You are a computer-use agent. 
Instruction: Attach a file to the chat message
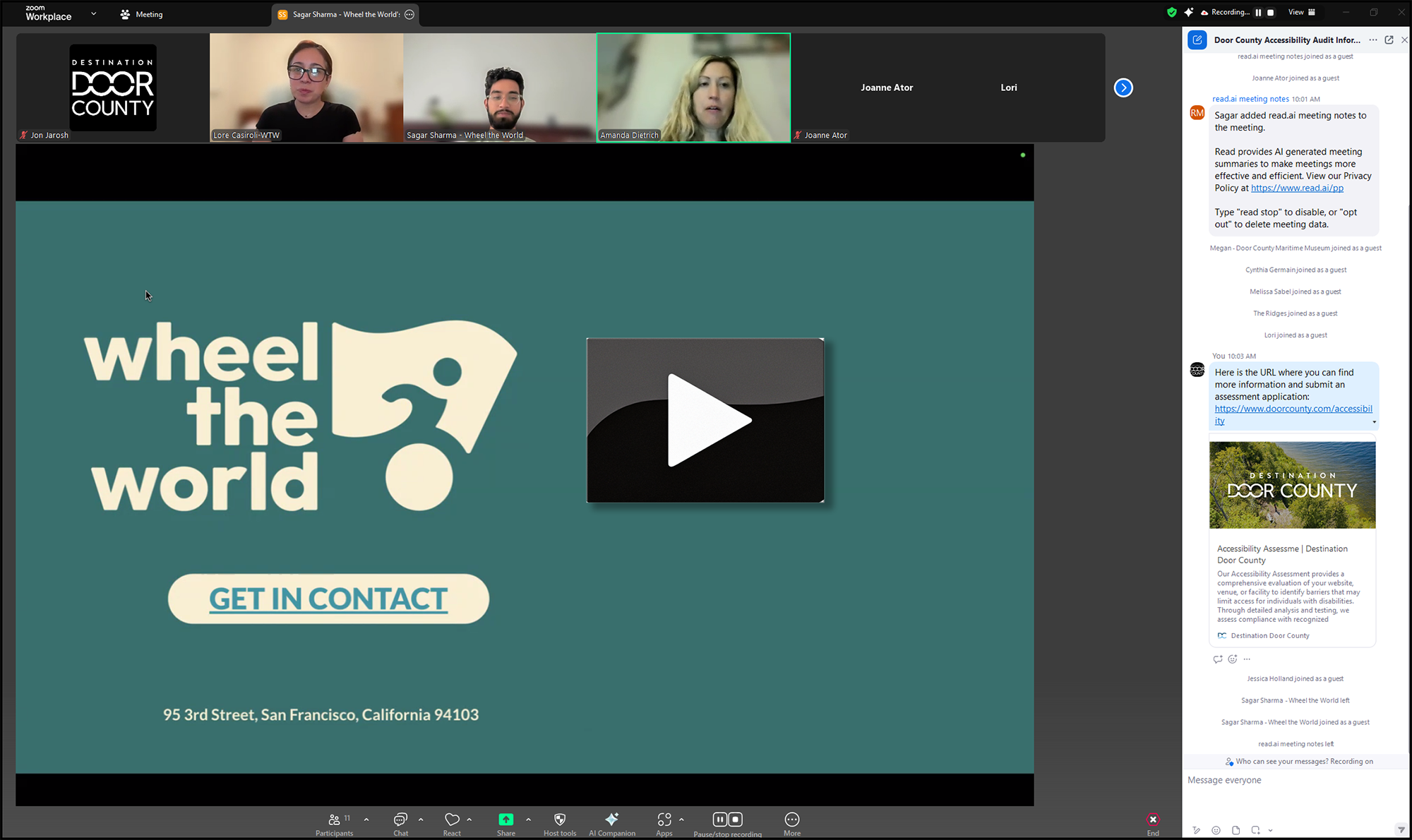(x=1235, y=830)
